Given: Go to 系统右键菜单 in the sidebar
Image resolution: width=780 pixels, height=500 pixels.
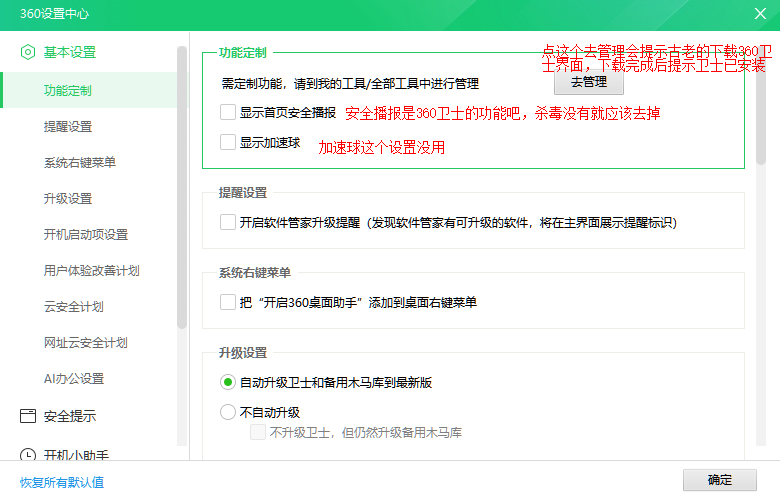Looking at the screenshot, I should tap(80, 163).
